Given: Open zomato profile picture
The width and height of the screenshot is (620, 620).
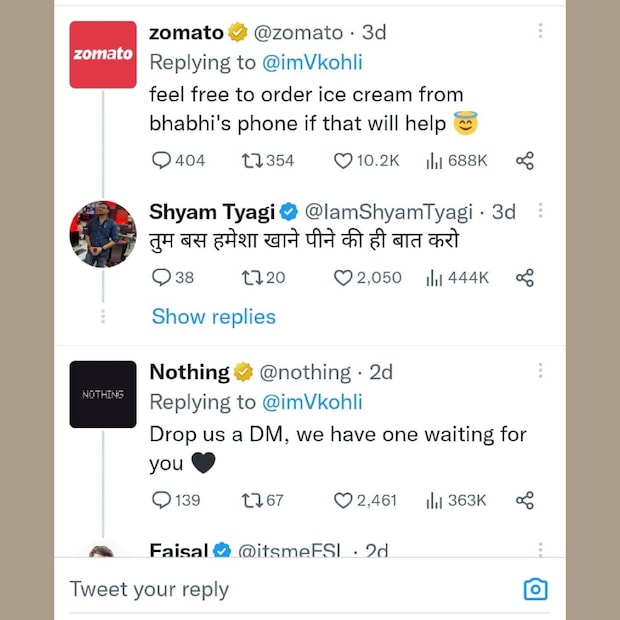Looking at the screenshot, I should point(103,54).
